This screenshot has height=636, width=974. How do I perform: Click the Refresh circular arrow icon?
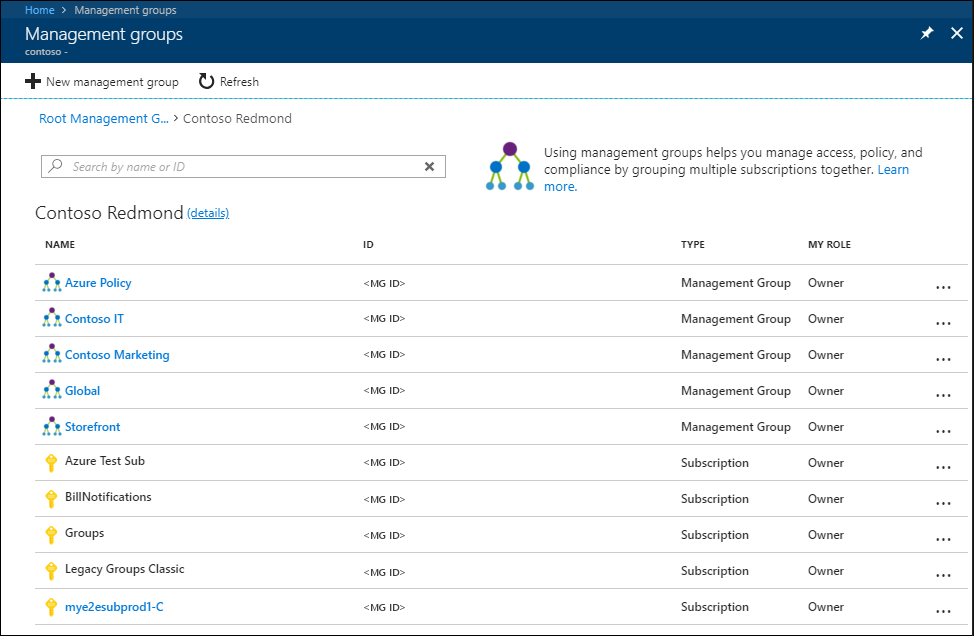(206, 81)
